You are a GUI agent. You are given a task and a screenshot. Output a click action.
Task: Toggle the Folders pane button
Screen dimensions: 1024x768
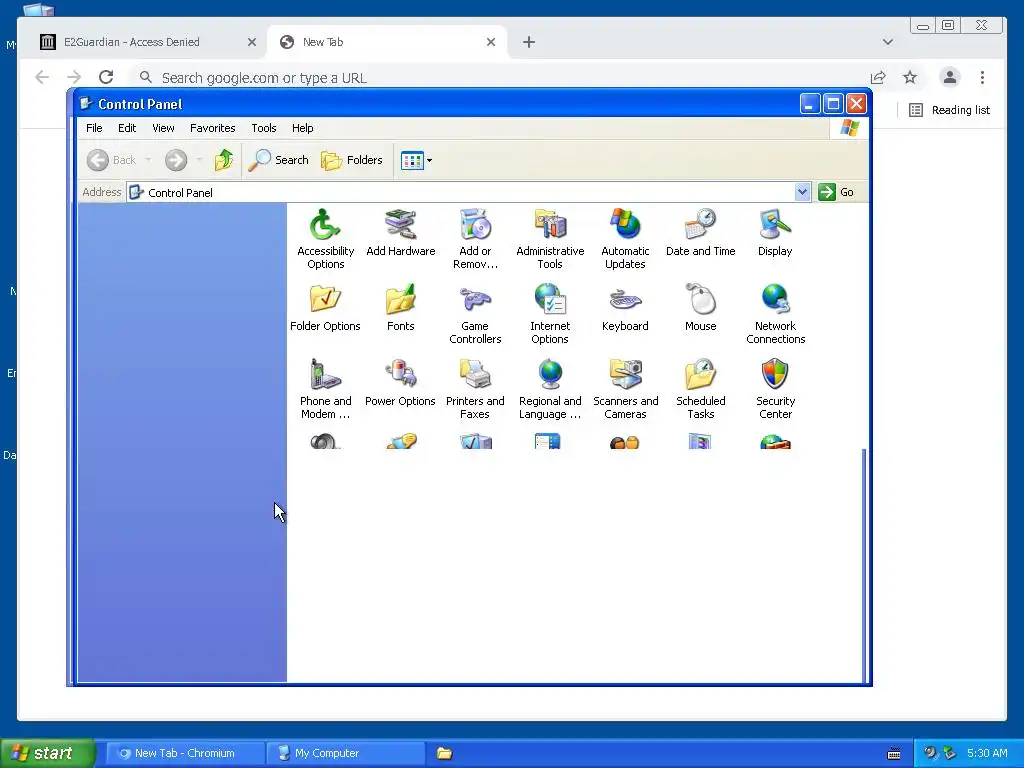(x=352, y=160)
